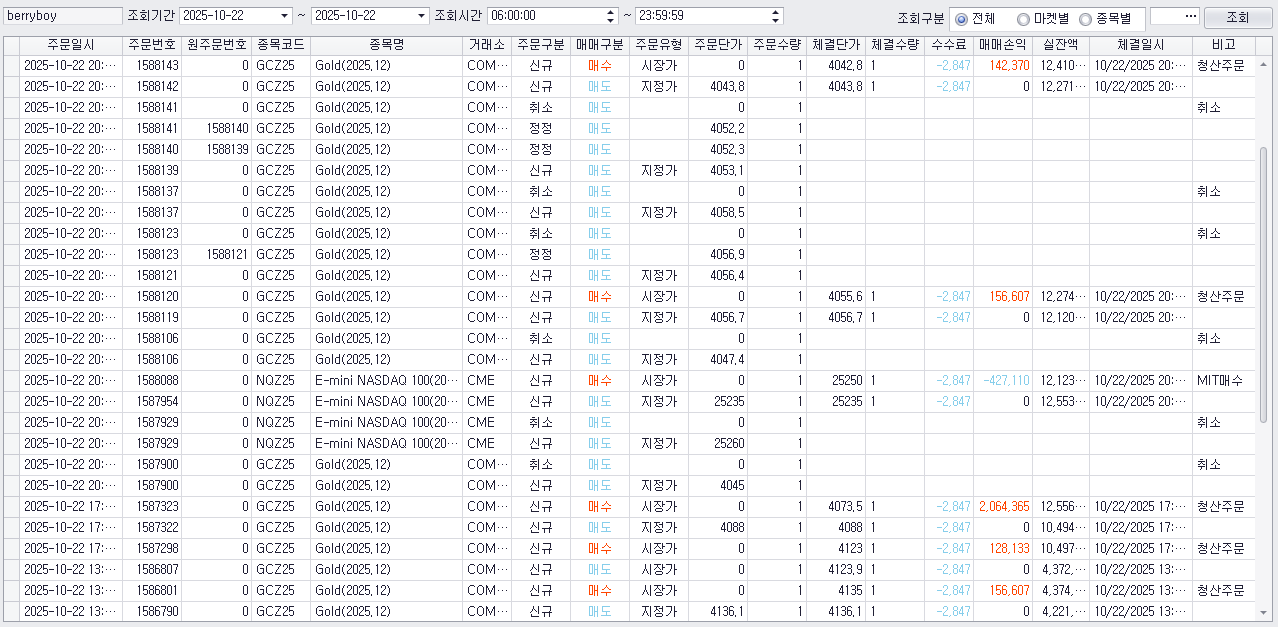This screenshot has width=1278, height=627.
Task: Decrease the 06:00:00 start time
Action: [x=611, y=20]
